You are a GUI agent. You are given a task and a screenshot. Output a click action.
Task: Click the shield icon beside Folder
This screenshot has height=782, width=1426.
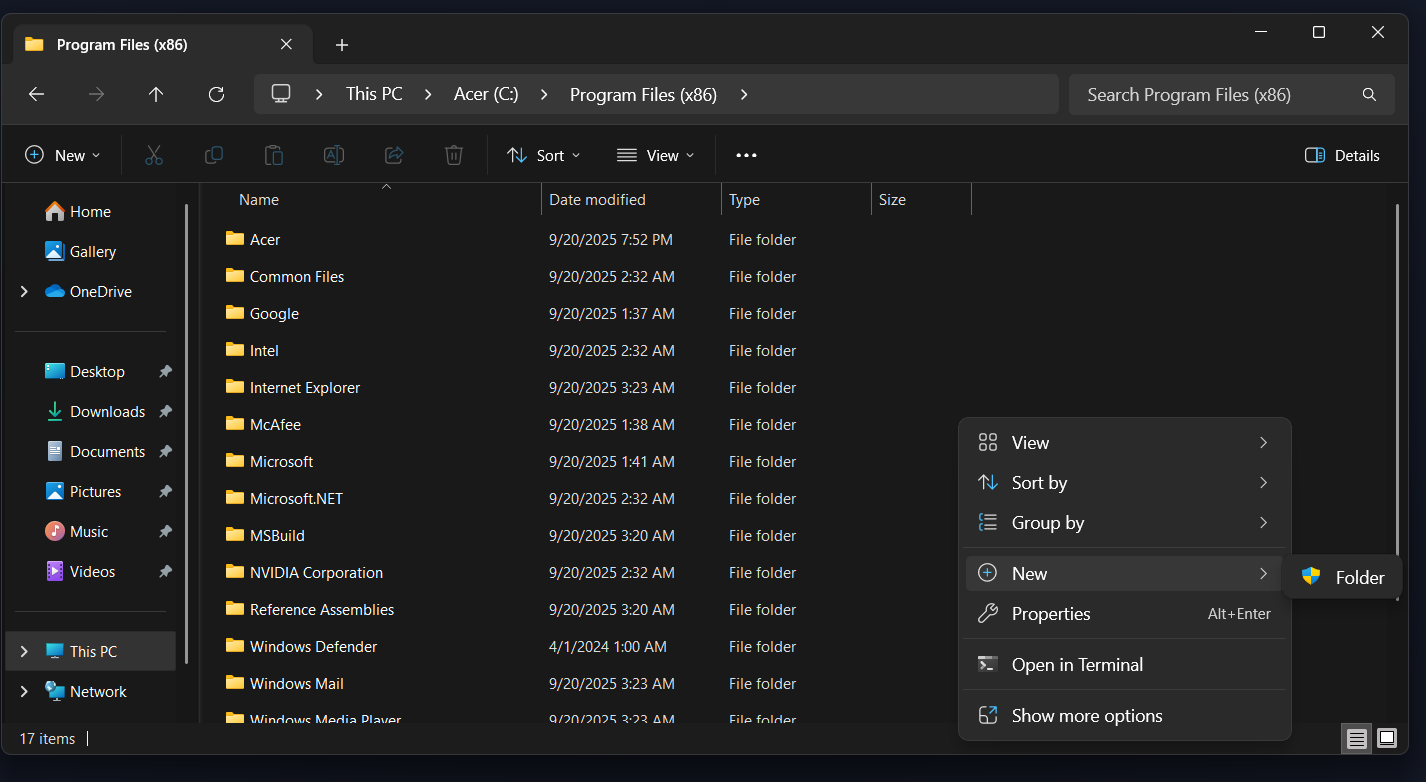pos(1311,577)
